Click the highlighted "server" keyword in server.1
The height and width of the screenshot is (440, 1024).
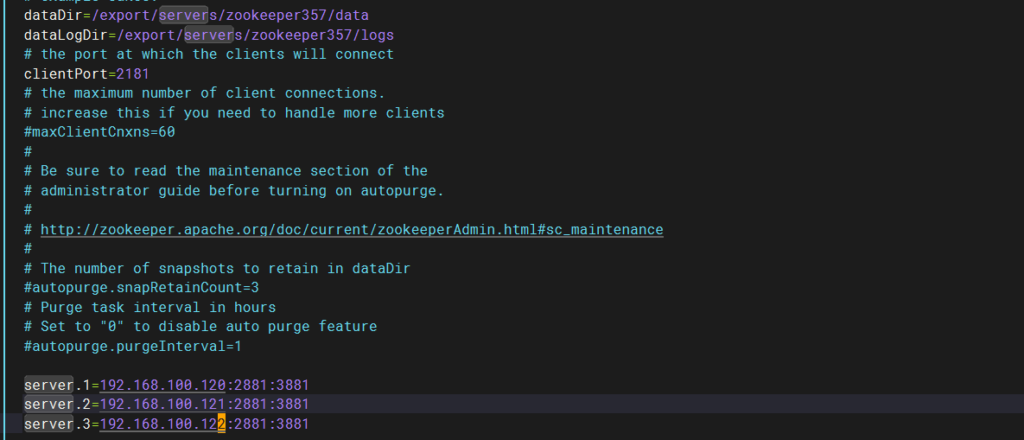pyautogui.click(x=49, y=385)
